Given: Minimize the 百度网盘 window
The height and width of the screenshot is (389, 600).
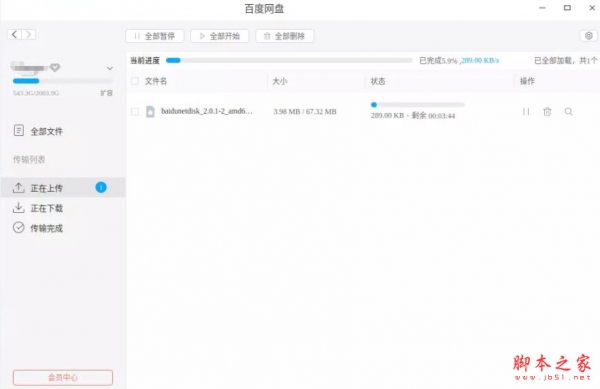Looking at the screenshot, I should pos(542,8).
